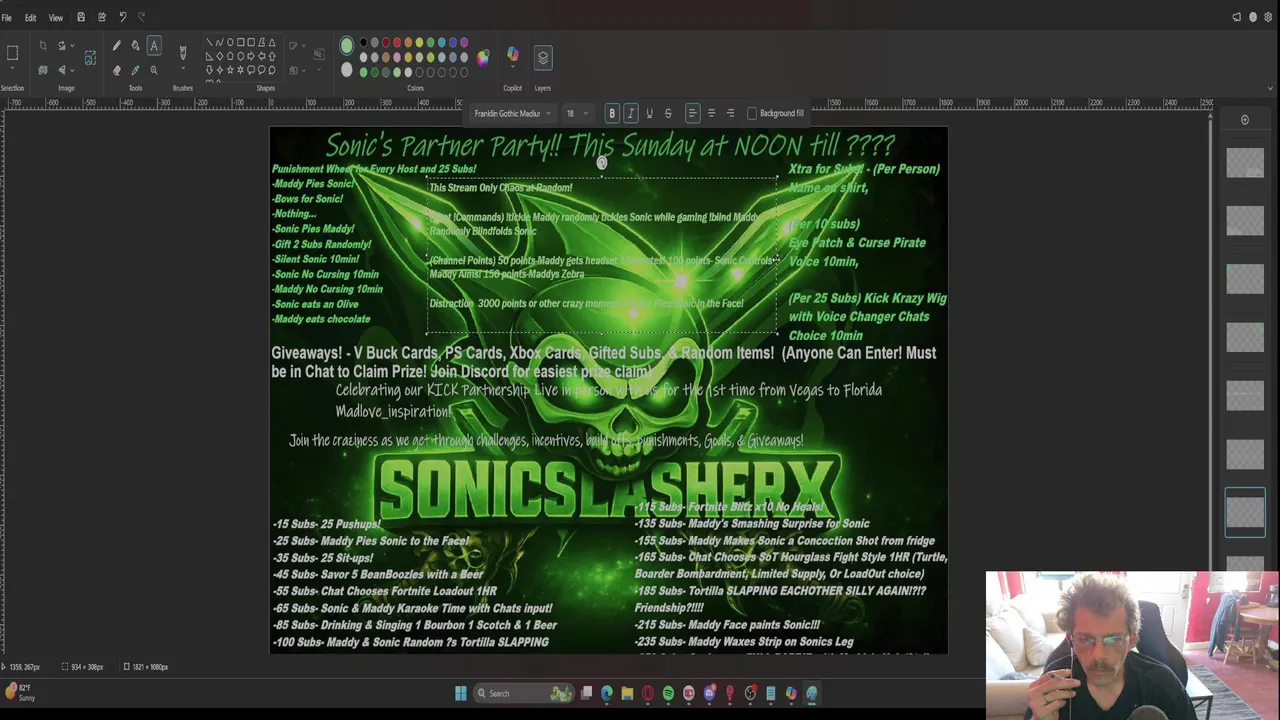Enable the Background fill checkbox

[x=752, y=113]
